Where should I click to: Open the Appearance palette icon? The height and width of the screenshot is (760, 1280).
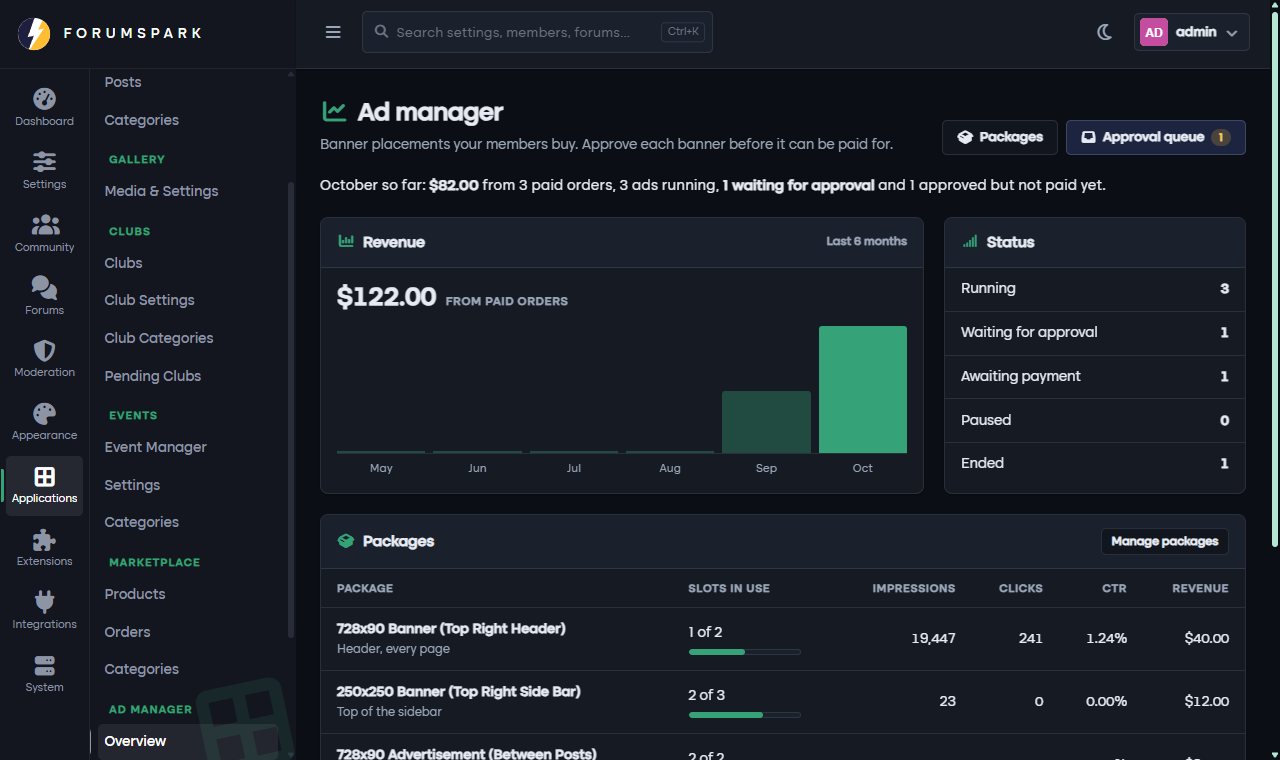[44, 414]
